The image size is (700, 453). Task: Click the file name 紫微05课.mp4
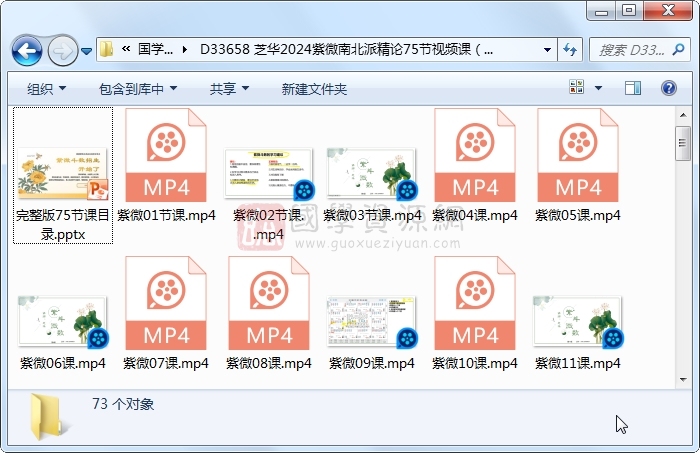[x=578, y=216]
